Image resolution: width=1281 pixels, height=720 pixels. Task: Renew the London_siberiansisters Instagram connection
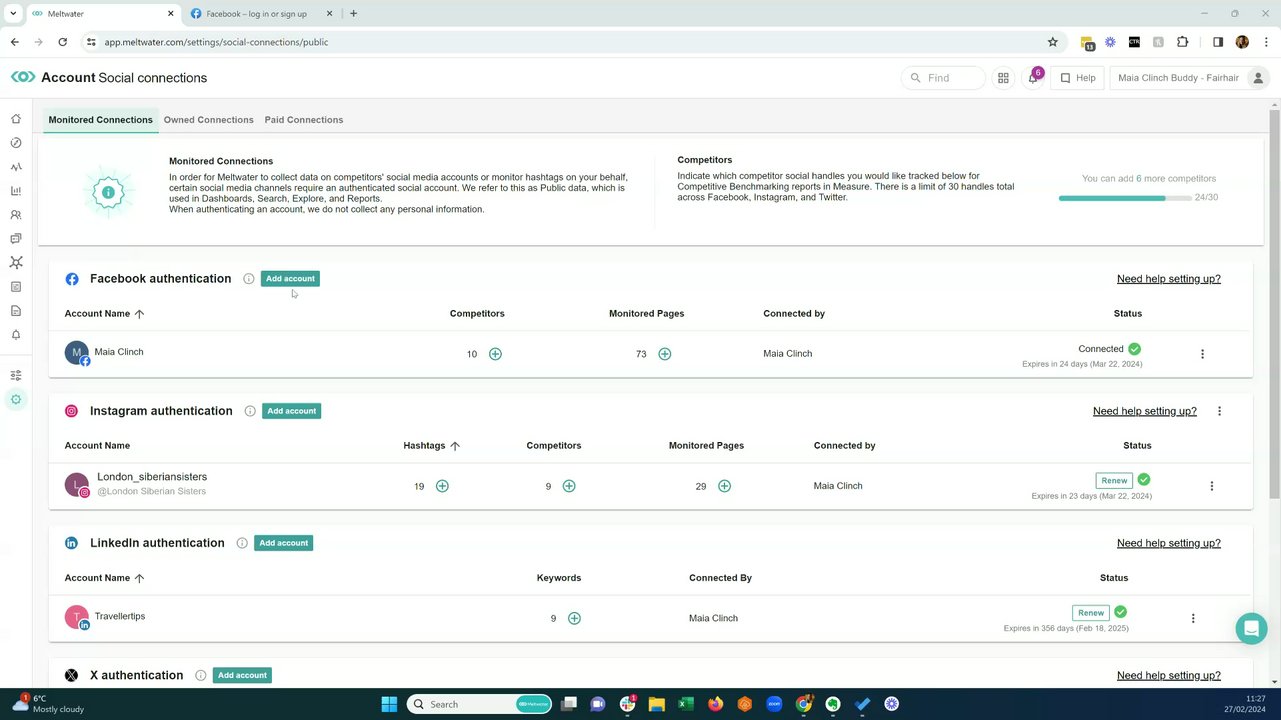coord(1114,480)
